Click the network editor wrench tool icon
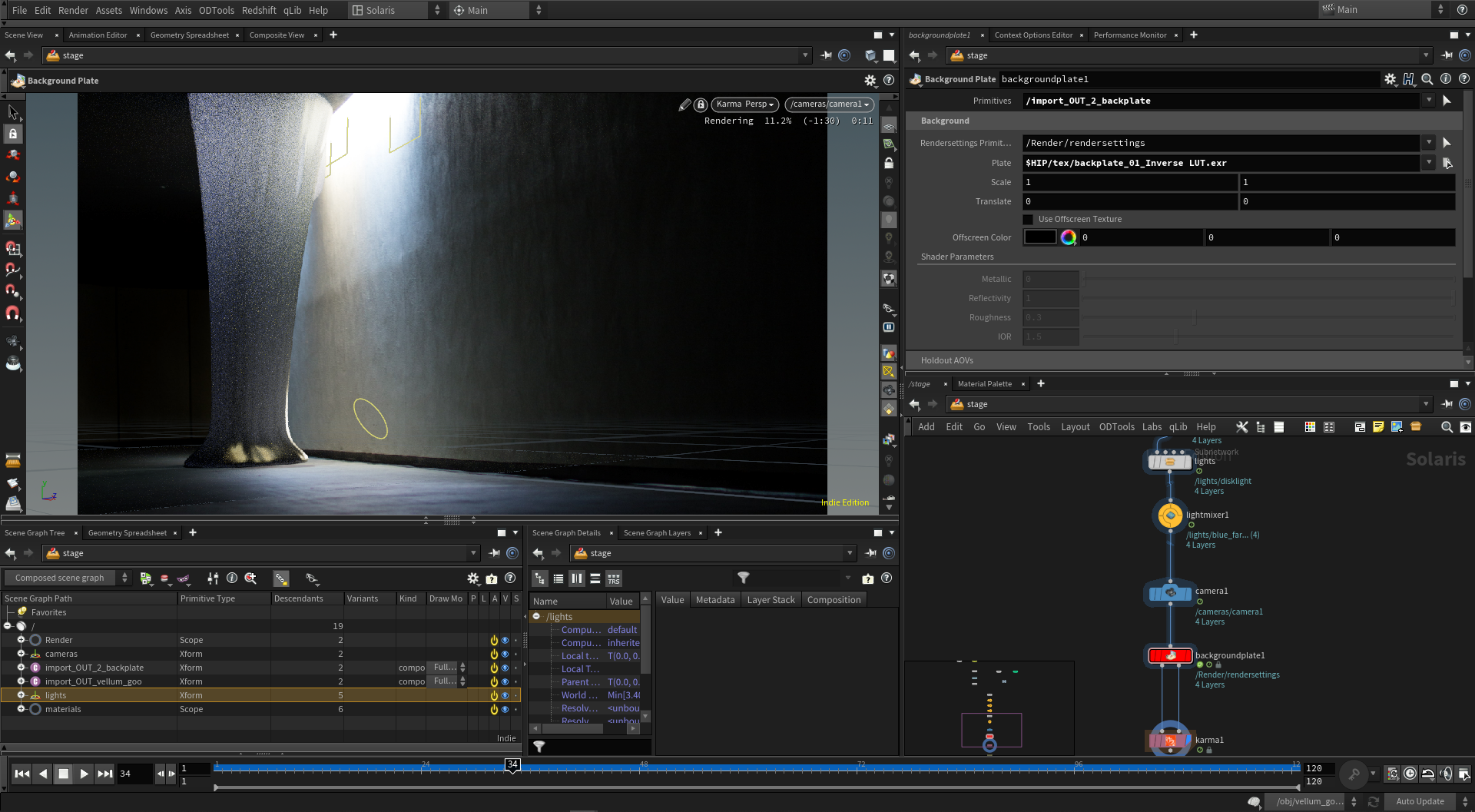This screenshot has width=1475, height=812. coord(1241,427)
